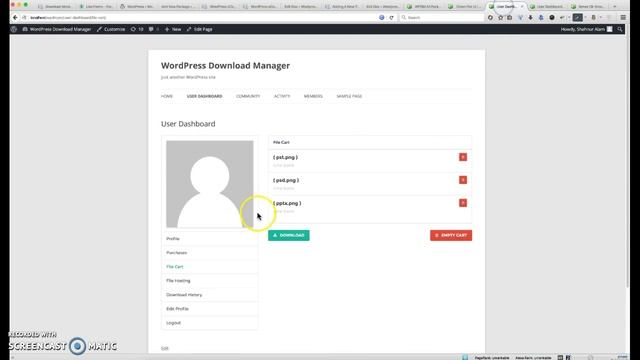
Task: Click the comments bubble in admin bar
Action: pos(152,29)
